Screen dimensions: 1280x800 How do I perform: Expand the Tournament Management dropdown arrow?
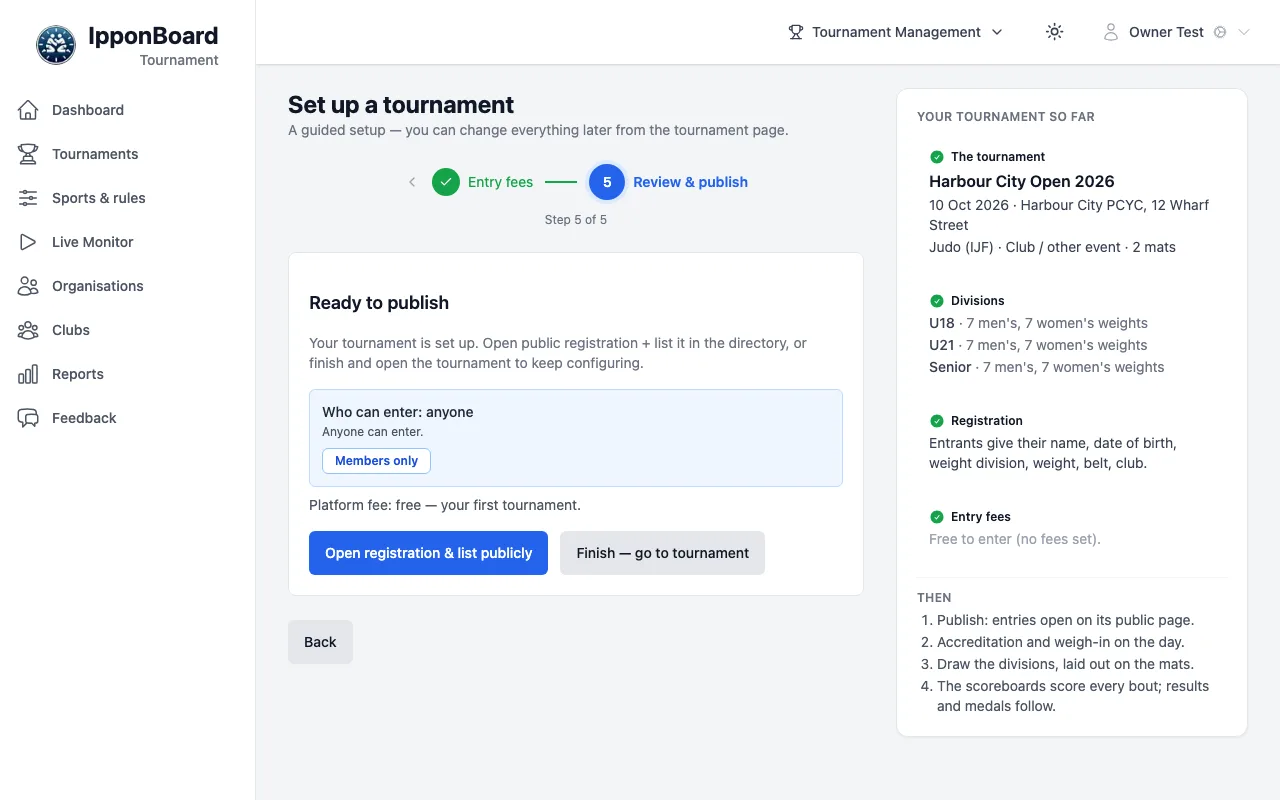coord(997,32)
